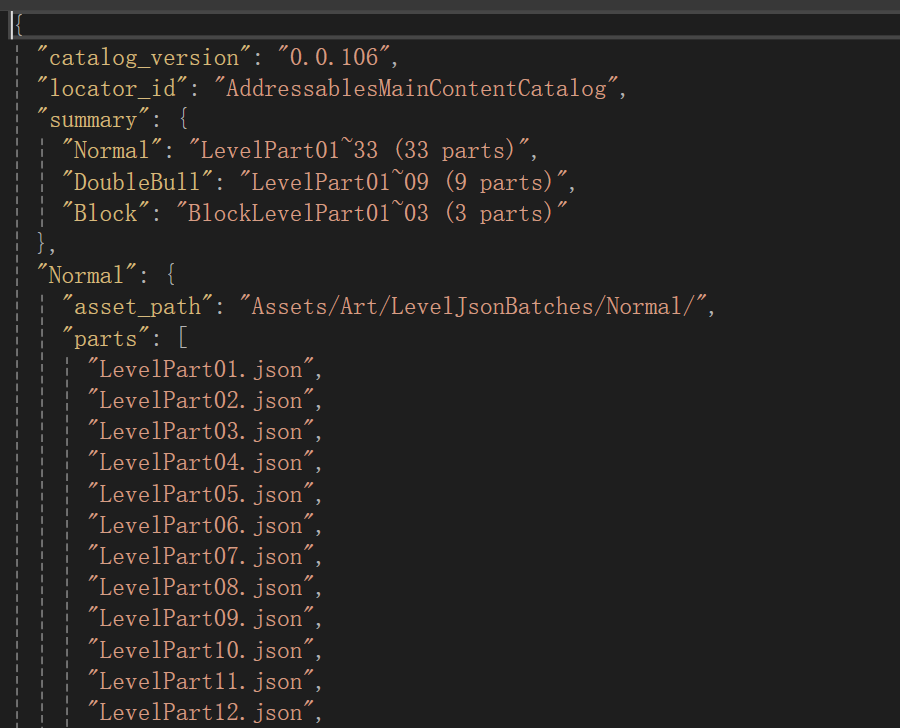Click the "parts" array key

point(106,338)
